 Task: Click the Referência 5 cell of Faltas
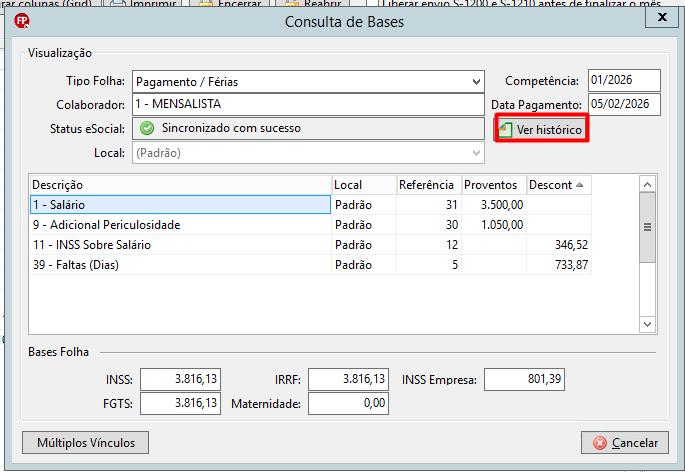[429, 265]
